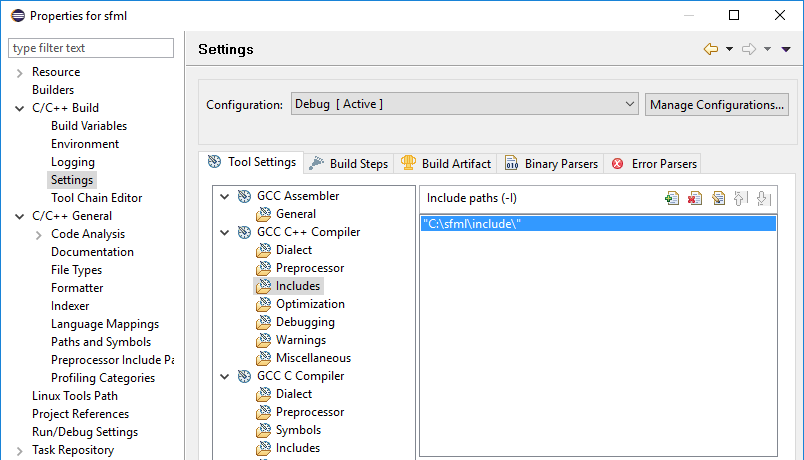This screenshot has width=804, height=460.
Task: Click the GCC C++ Compiler tool icon
Action: [x=244, y=232]
